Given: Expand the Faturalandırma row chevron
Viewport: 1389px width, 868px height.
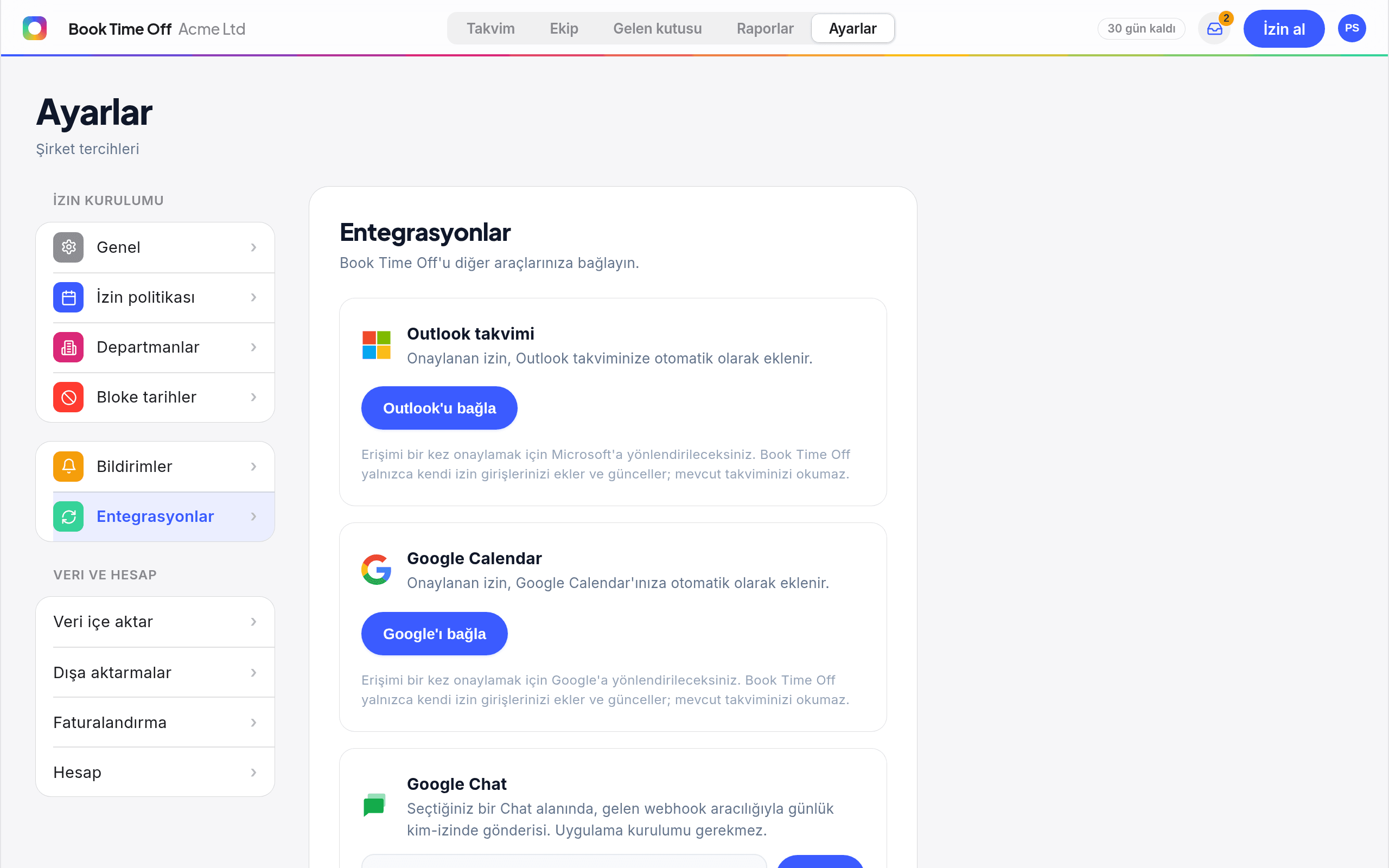Looking at the screenshot, I should tap(254, 723).
